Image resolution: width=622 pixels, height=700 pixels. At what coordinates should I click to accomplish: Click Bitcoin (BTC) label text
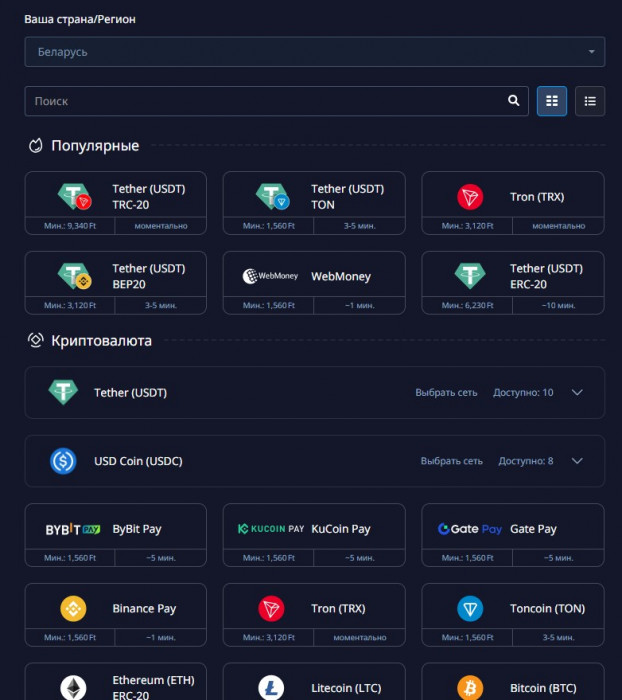(543, 688)
